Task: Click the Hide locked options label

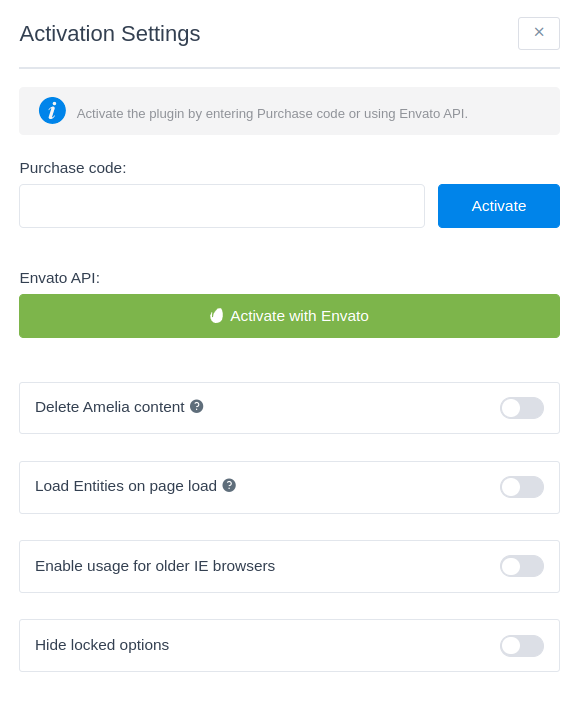Action: [x=102, y=645]
